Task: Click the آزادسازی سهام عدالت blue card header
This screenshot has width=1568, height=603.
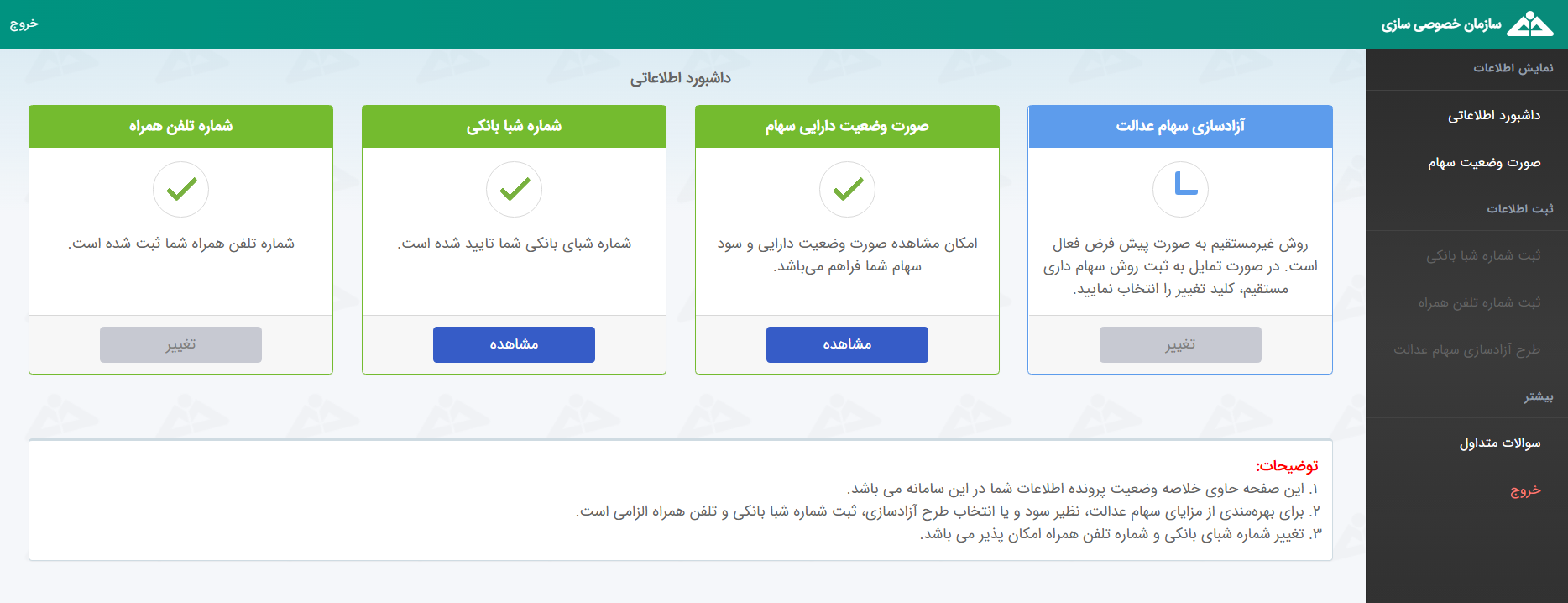Action: point(1180,127)
